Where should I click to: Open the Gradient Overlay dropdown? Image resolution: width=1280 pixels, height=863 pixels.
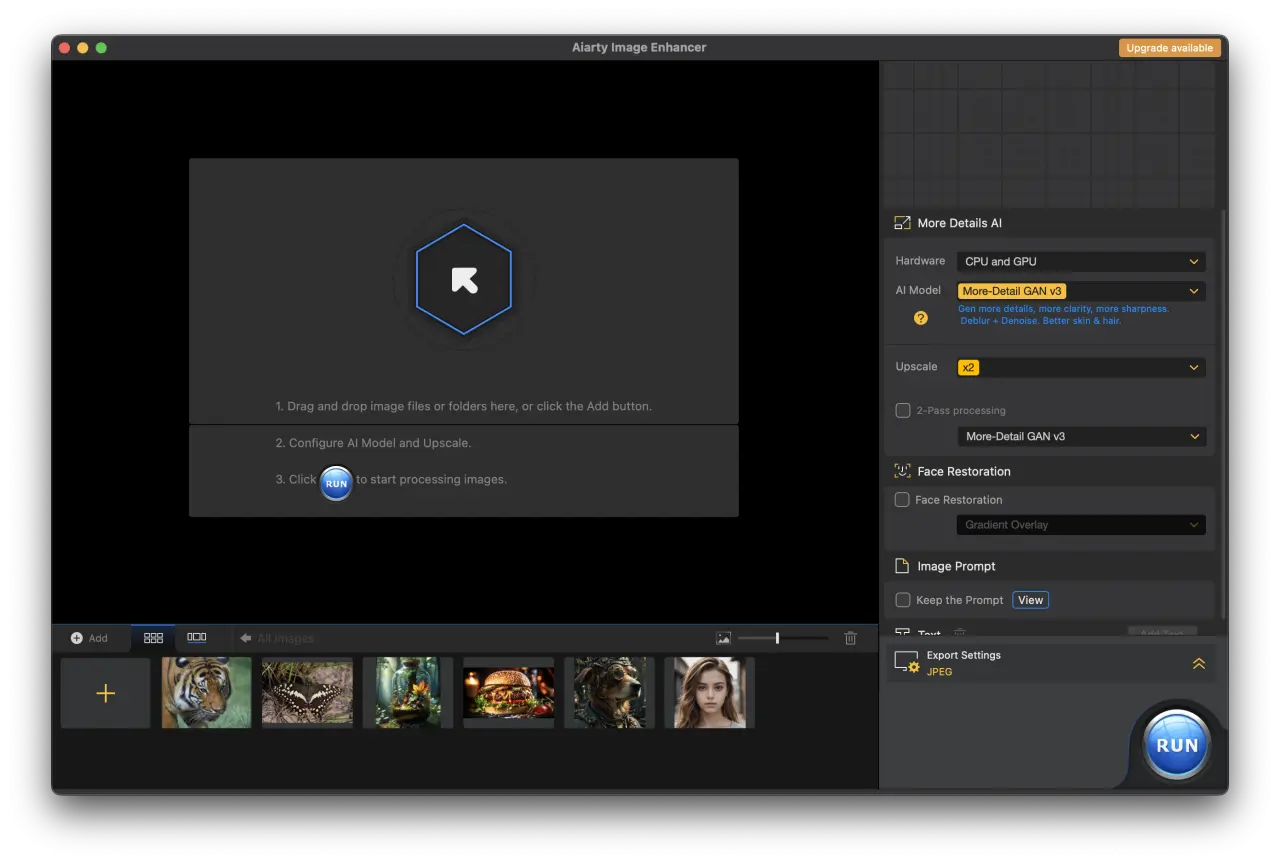[1081, 524]
